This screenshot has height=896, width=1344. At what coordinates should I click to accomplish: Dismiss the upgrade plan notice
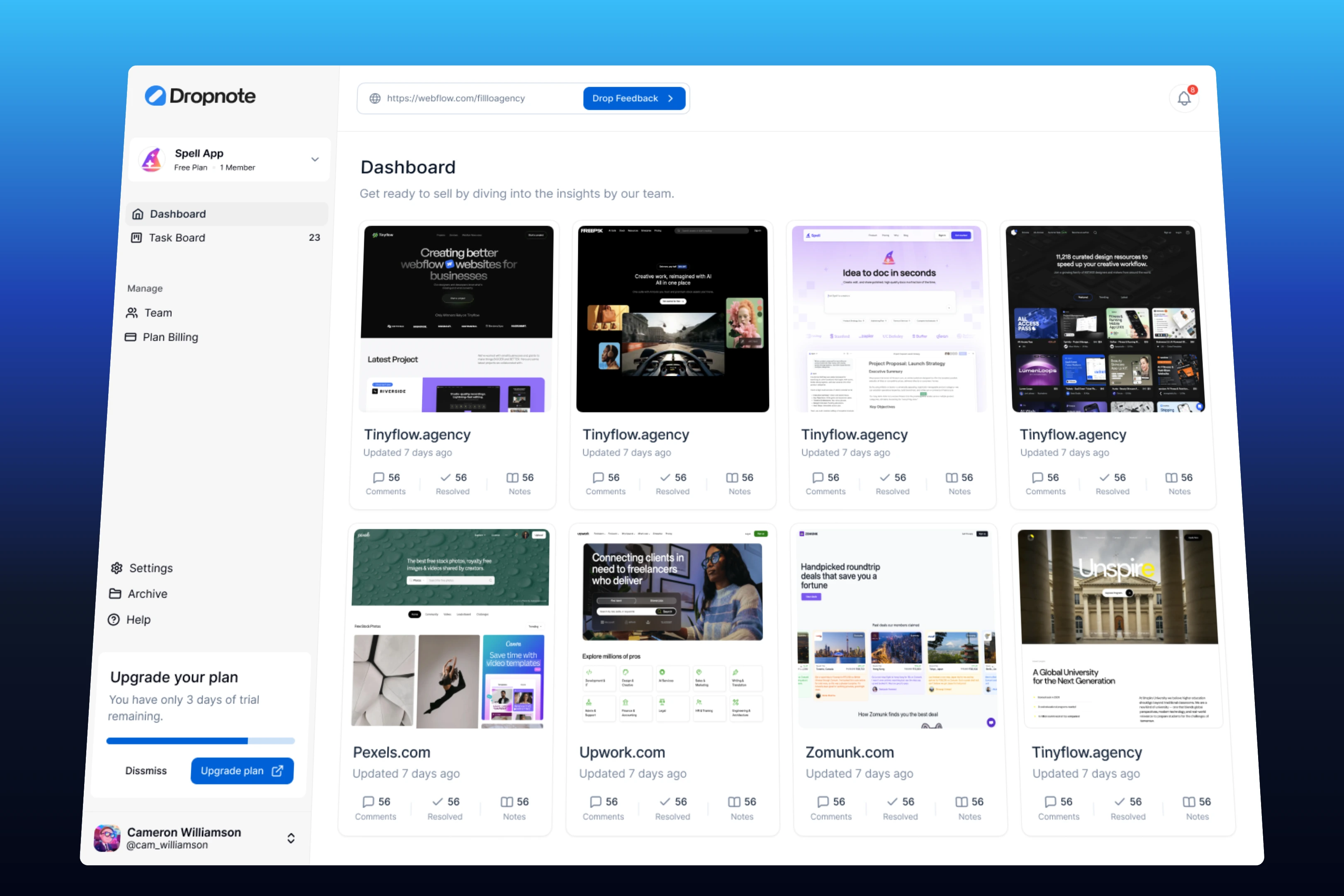pyautogui.click(x=146, y=770)
